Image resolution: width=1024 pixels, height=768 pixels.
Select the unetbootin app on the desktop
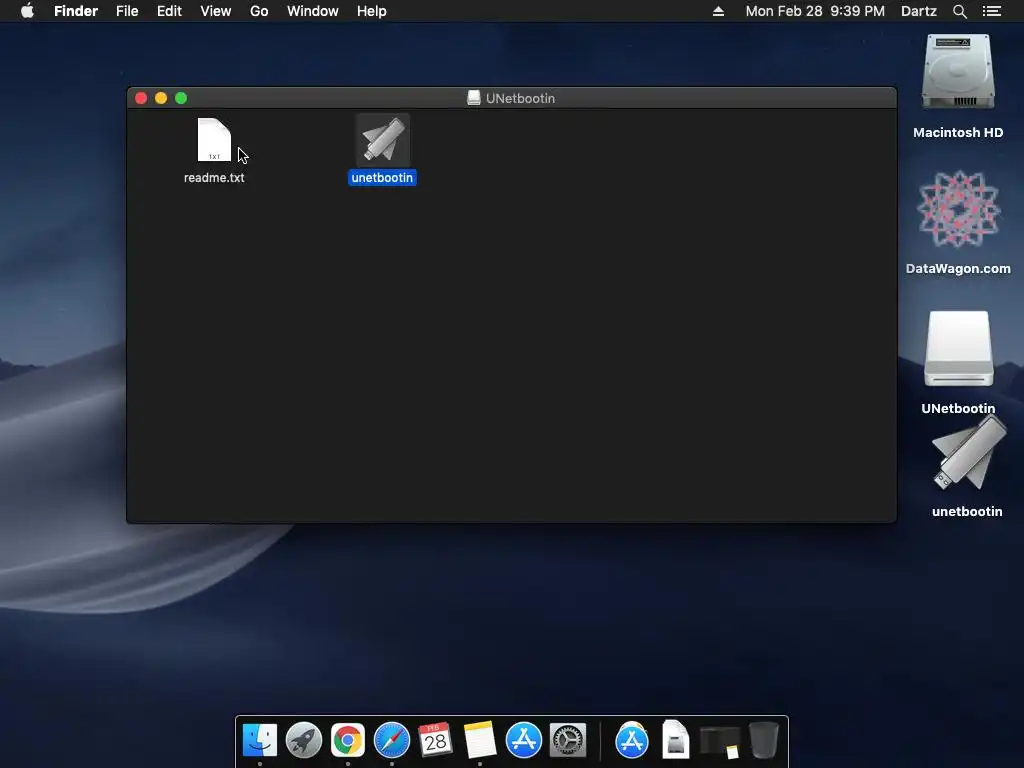(968, 455)
